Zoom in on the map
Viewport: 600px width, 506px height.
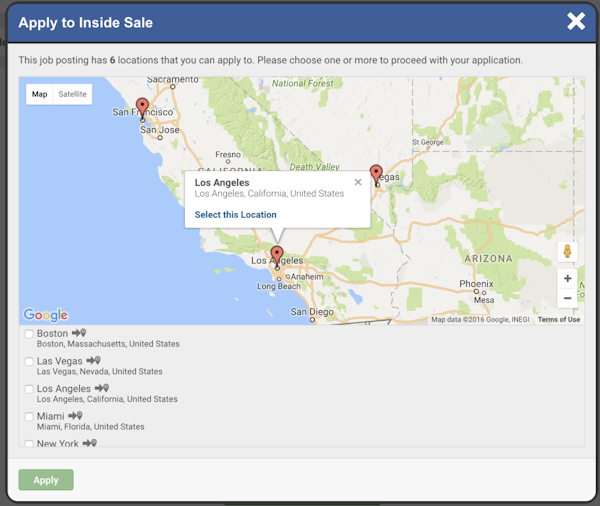567,279
